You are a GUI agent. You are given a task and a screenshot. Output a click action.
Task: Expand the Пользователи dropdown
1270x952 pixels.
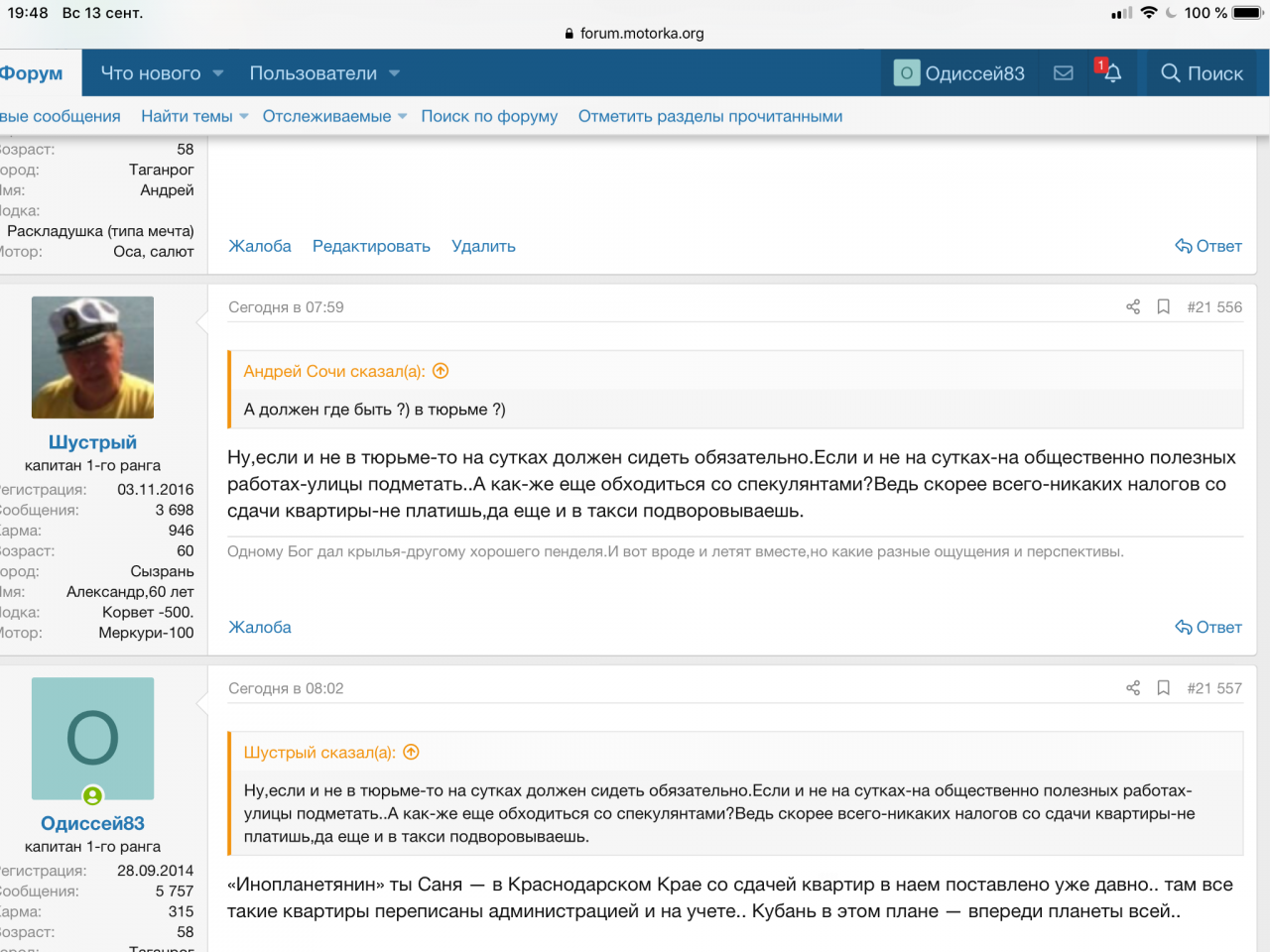coord(394,73)
